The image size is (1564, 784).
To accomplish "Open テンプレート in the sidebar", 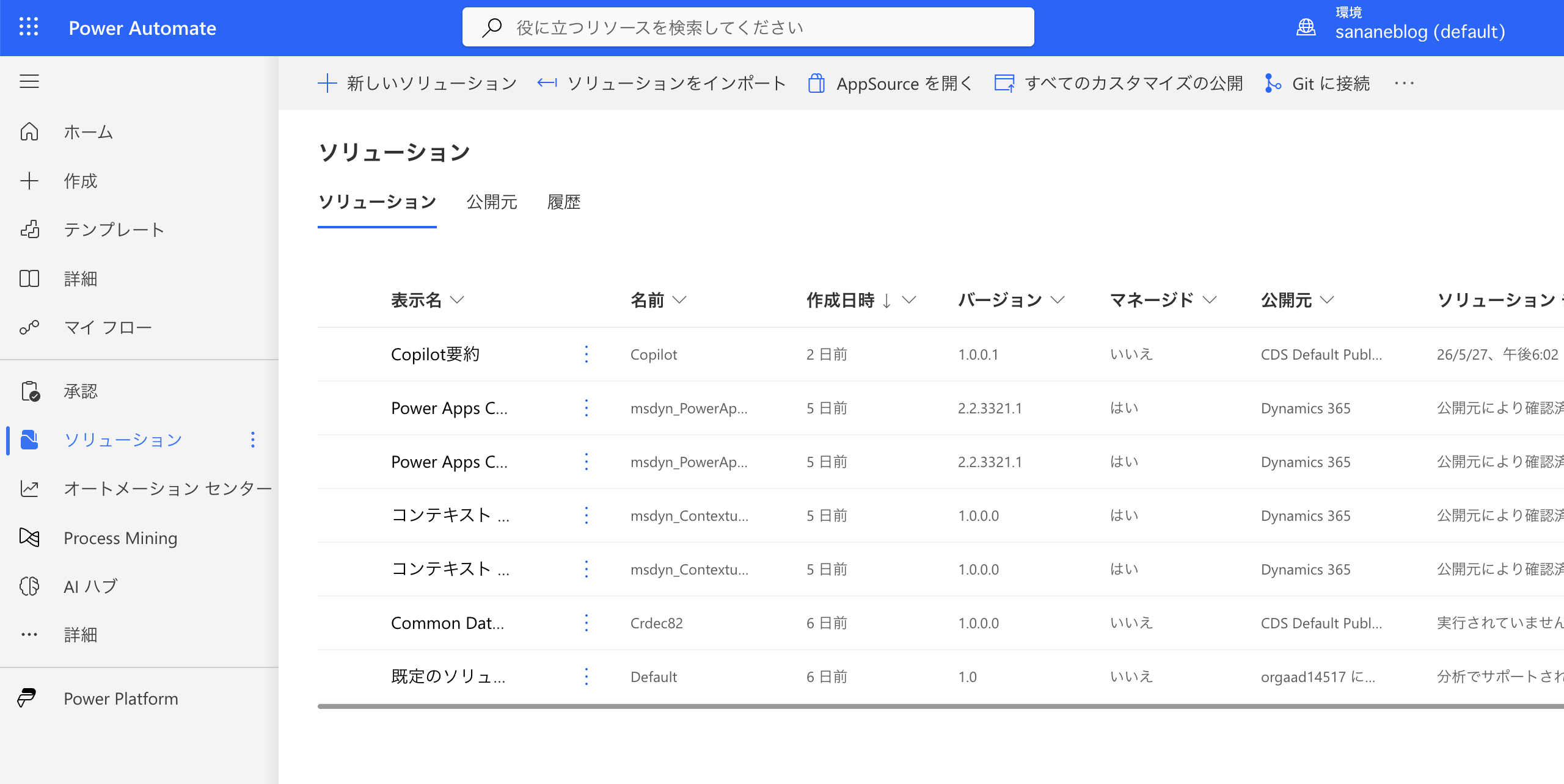I will (x=139, y=230).
